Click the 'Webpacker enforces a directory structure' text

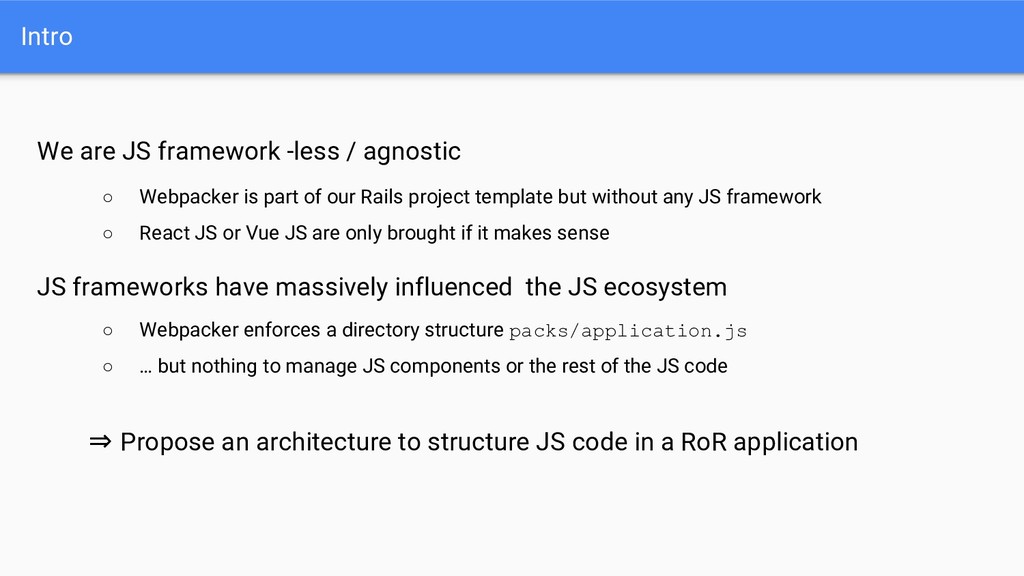321,330
